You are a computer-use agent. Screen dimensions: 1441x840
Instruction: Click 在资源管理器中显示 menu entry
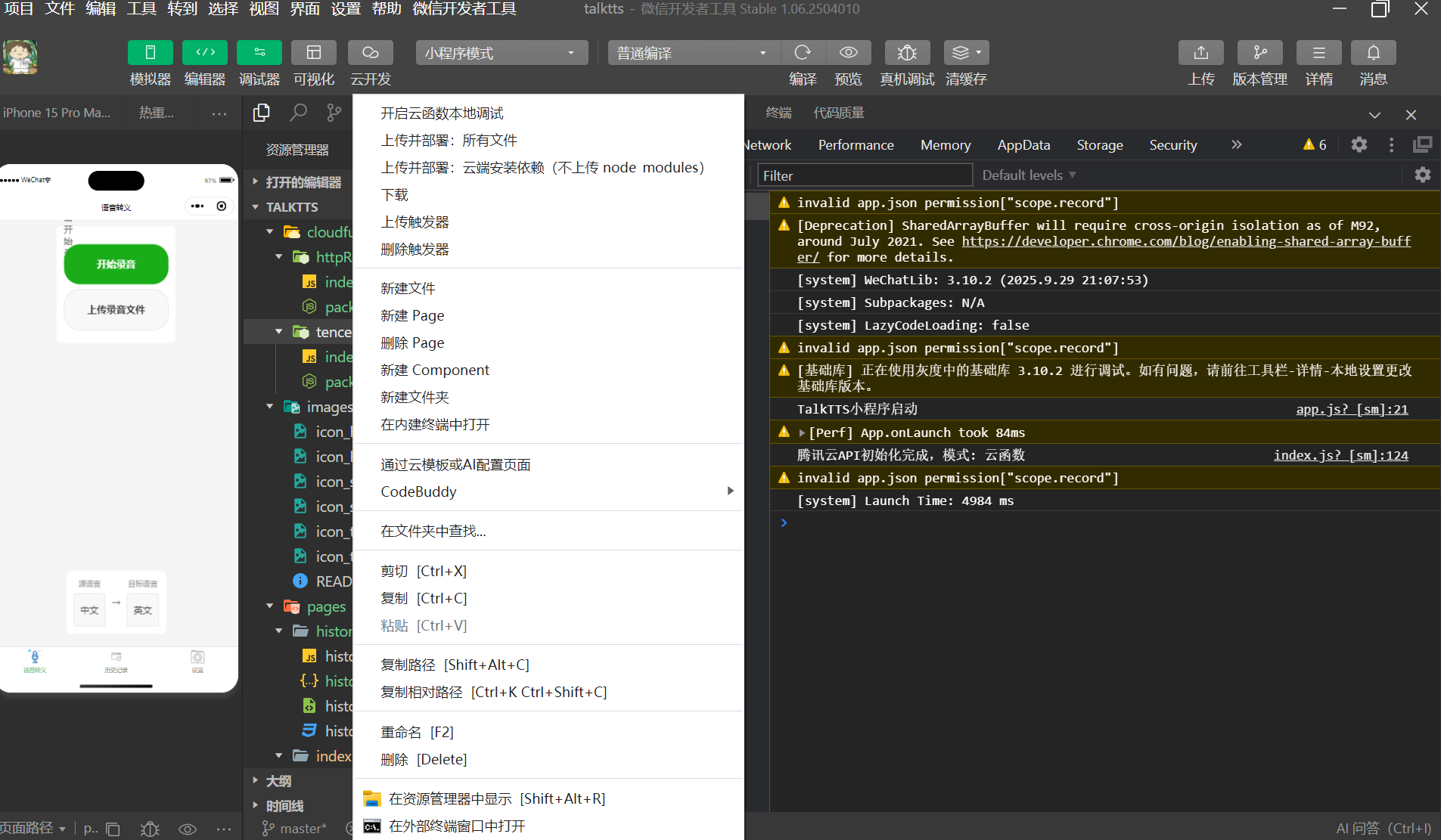(x=548, y=798)
